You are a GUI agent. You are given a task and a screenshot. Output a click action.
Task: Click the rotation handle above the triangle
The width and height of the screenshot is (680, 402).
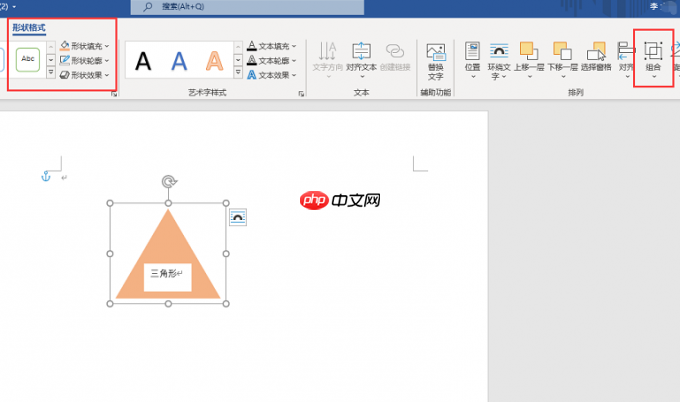pos(169,181)
